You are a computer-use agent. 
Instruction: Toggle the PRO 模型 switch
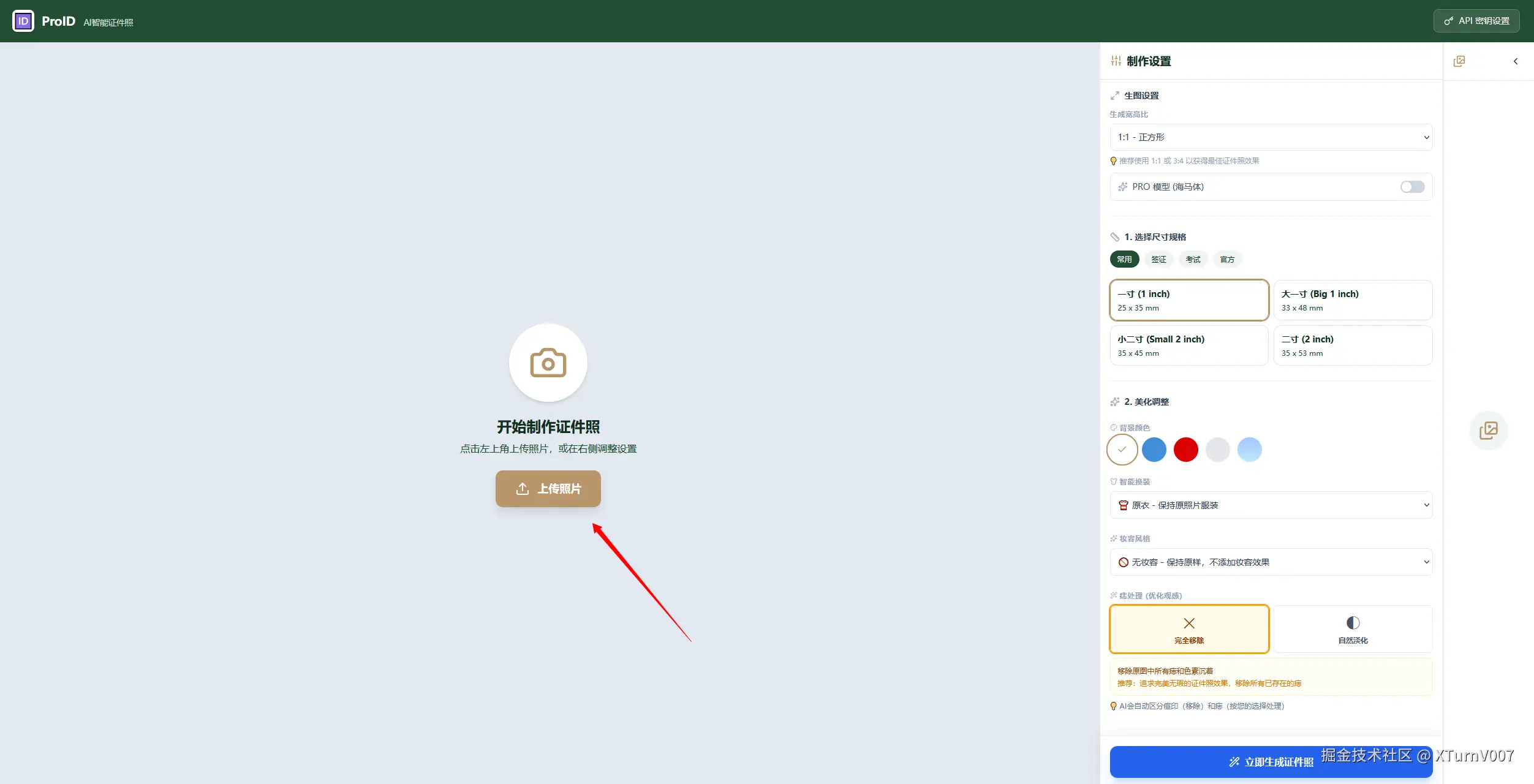(x=1412, y=187)
